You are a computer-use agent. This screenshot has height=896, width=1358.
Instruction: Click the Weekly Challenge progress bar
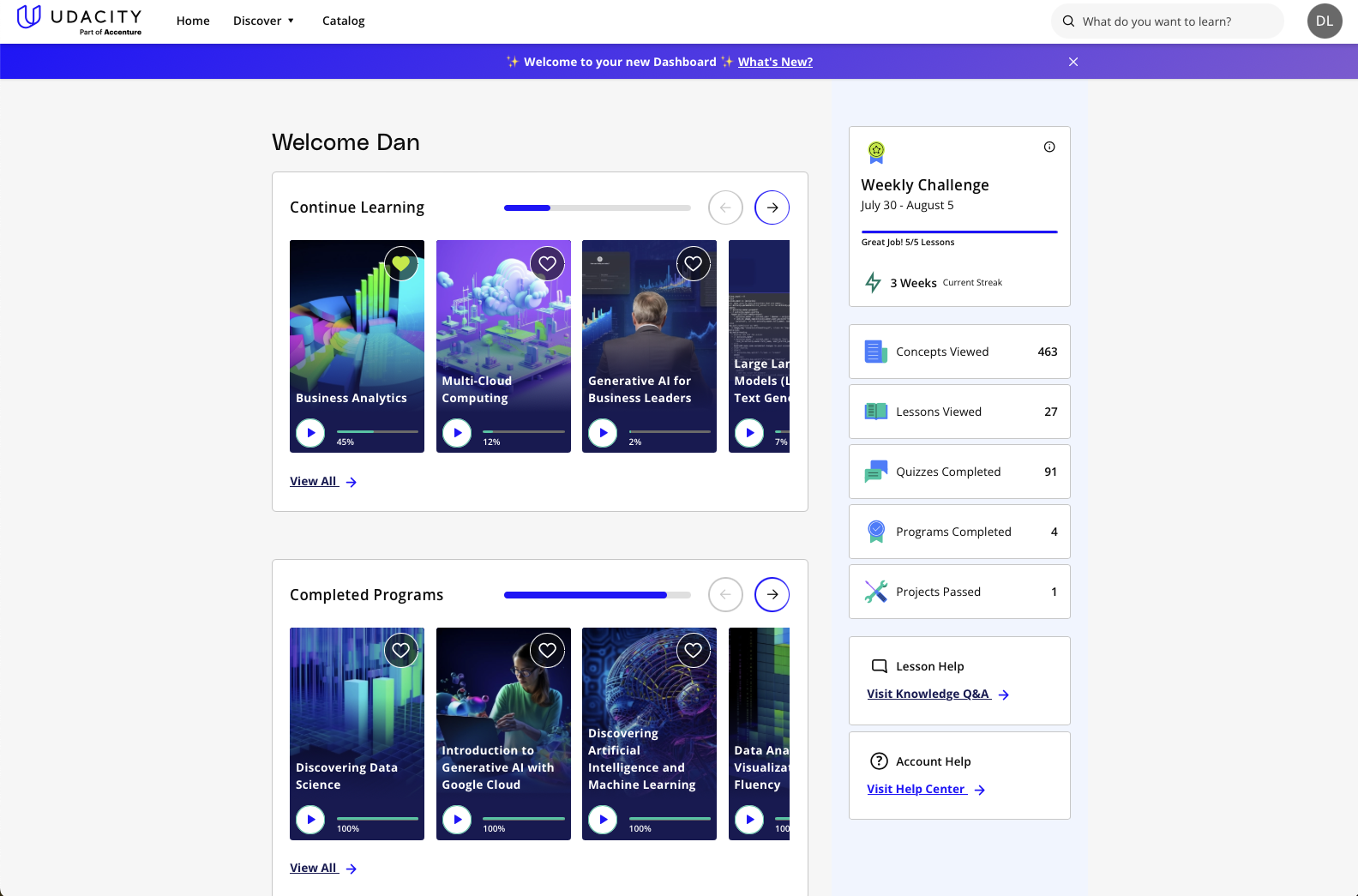point(959,232)
